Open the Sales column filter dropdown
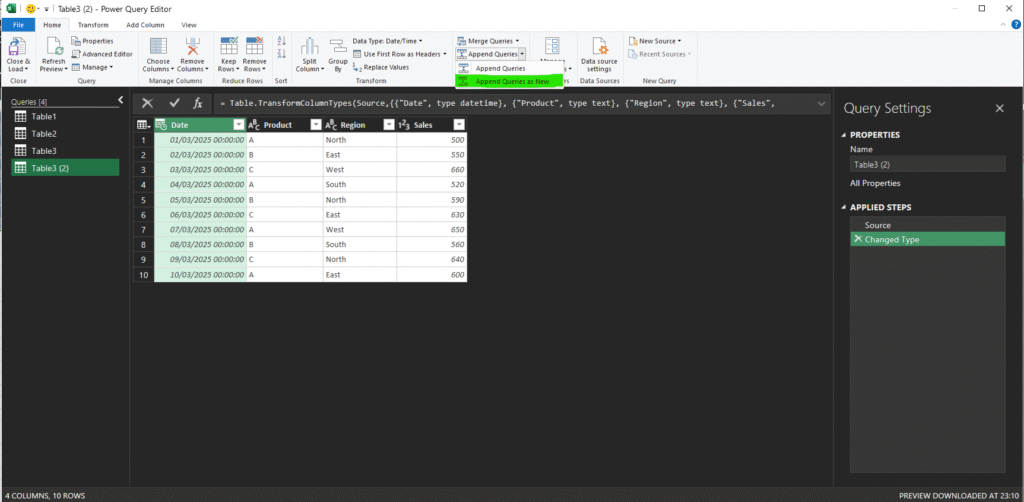The image size is (1024, 502). coord(458,125)
